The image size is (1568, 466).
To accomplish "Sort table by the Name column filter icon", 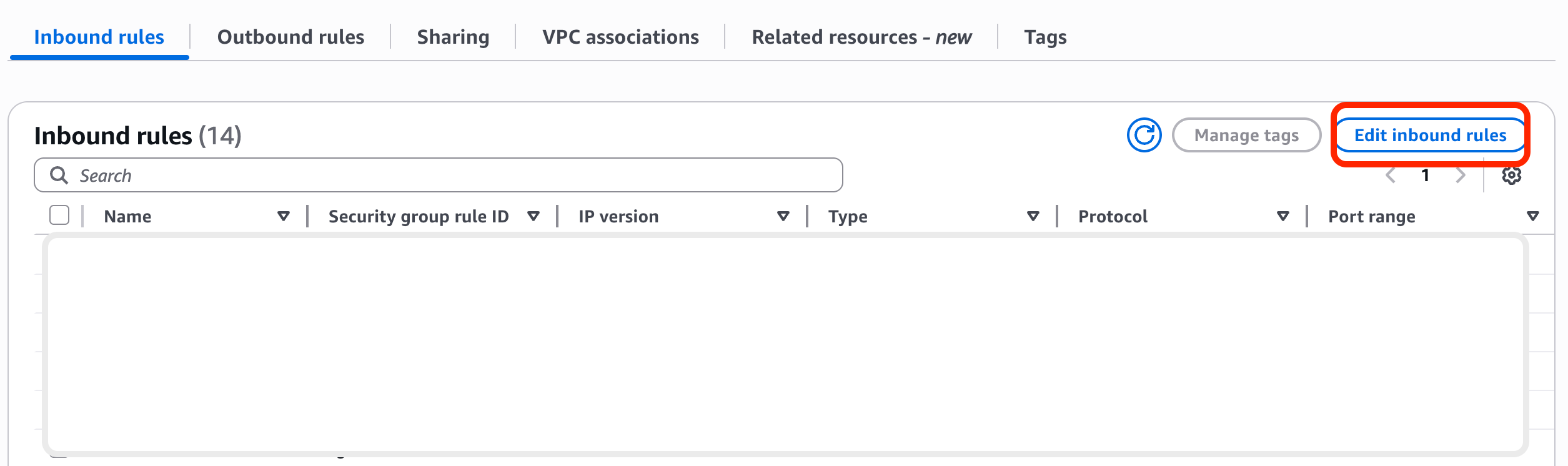I will 284,216.
